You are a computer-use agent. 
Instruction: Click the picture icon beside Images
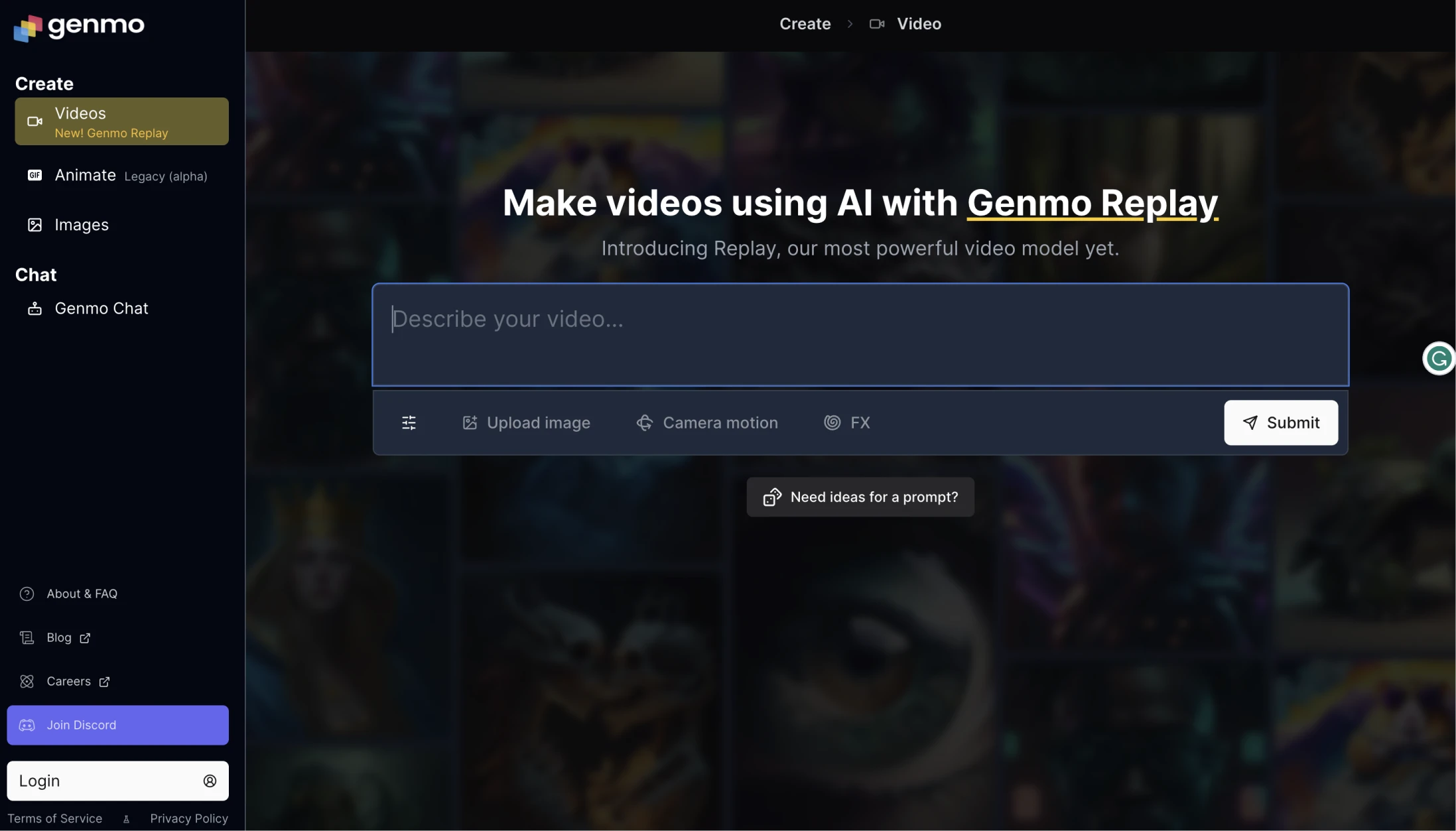(34, 225)
